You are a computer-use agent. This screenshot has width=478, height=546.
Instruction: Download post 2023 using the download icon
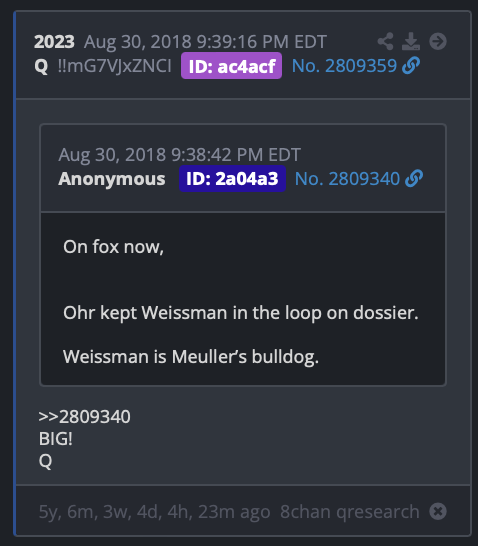pyautogui.click(x=411, y=41)
